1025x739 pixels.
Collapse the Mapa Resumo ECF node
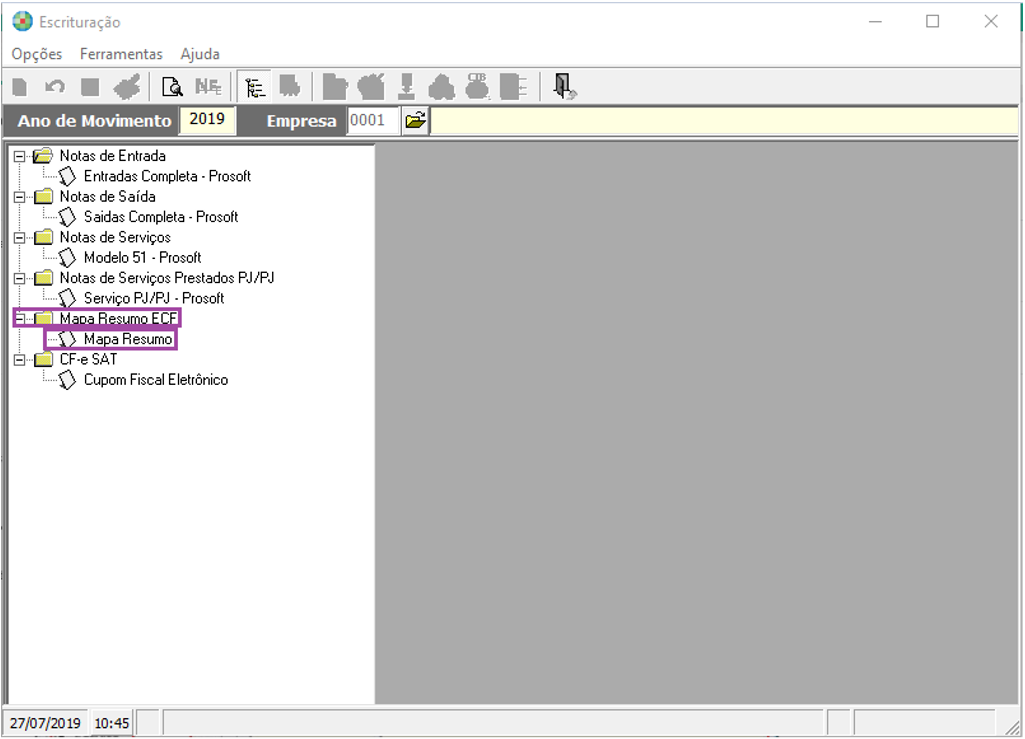(x=20, y=318)
